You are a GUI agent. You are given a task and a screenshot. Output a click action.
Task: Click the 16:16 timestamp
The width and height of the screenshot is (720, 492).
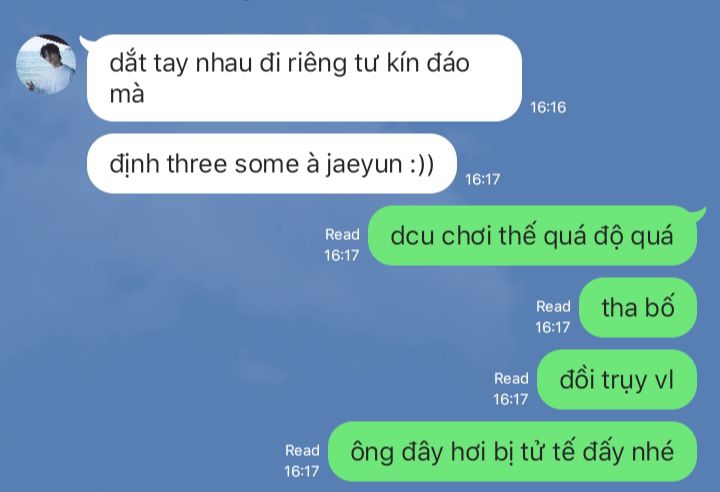(548, 107)
